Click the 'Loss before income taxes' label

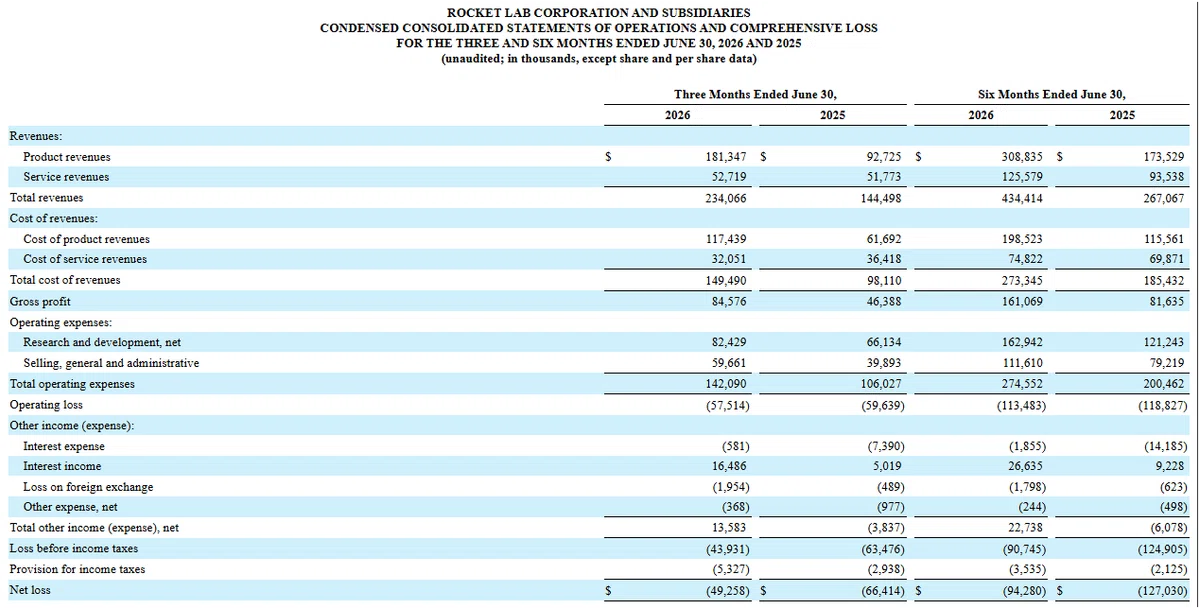(74, 549)
